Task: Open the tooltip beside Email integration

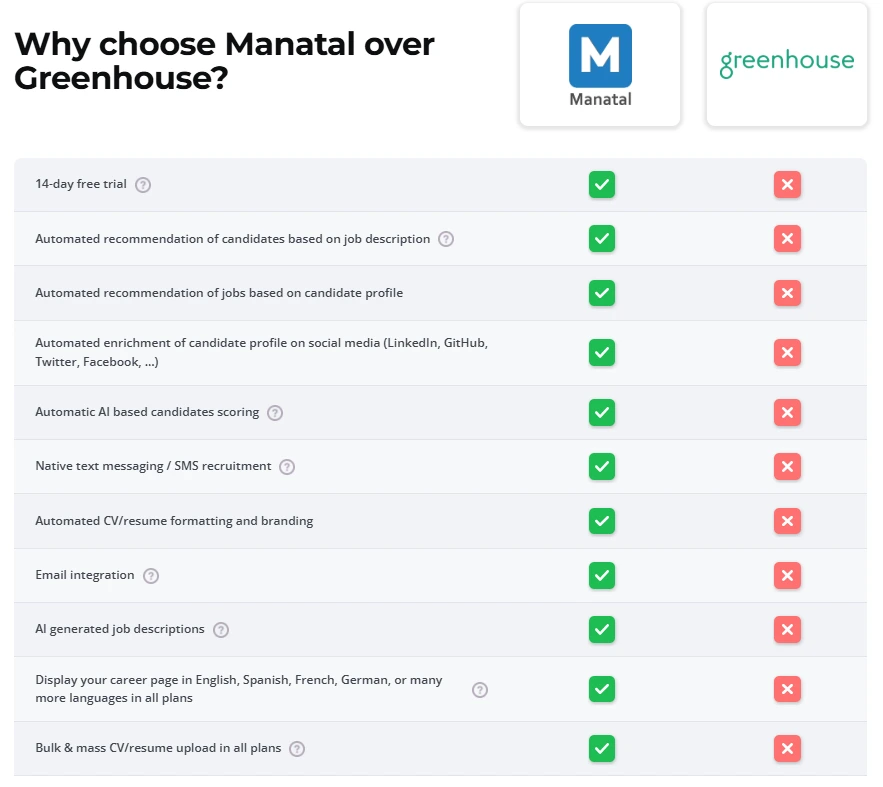Action: coord(150,576)
